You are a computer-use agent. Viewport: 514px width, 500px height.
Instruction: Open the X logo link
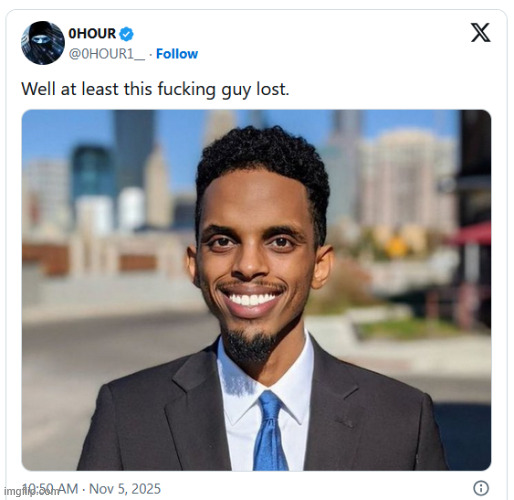pyautogui.click(x=480, y=33)
